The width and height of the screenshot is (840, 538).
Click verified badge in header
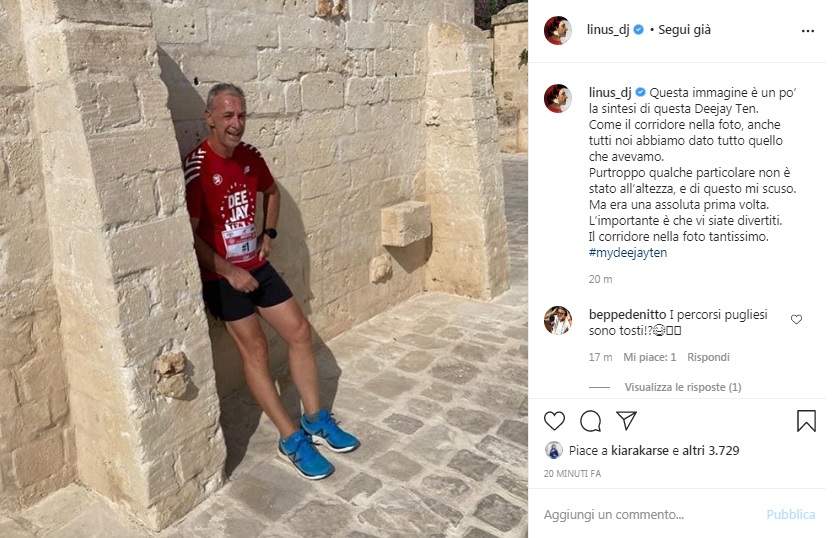(639, 30)
